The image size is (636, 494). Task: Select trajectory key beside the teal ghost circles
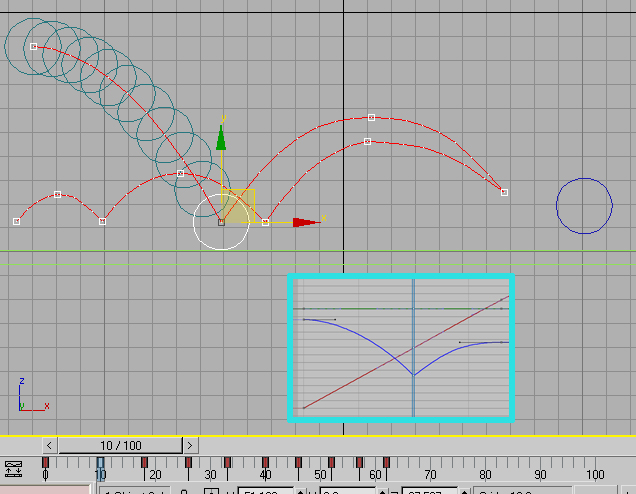click(181, 174)
